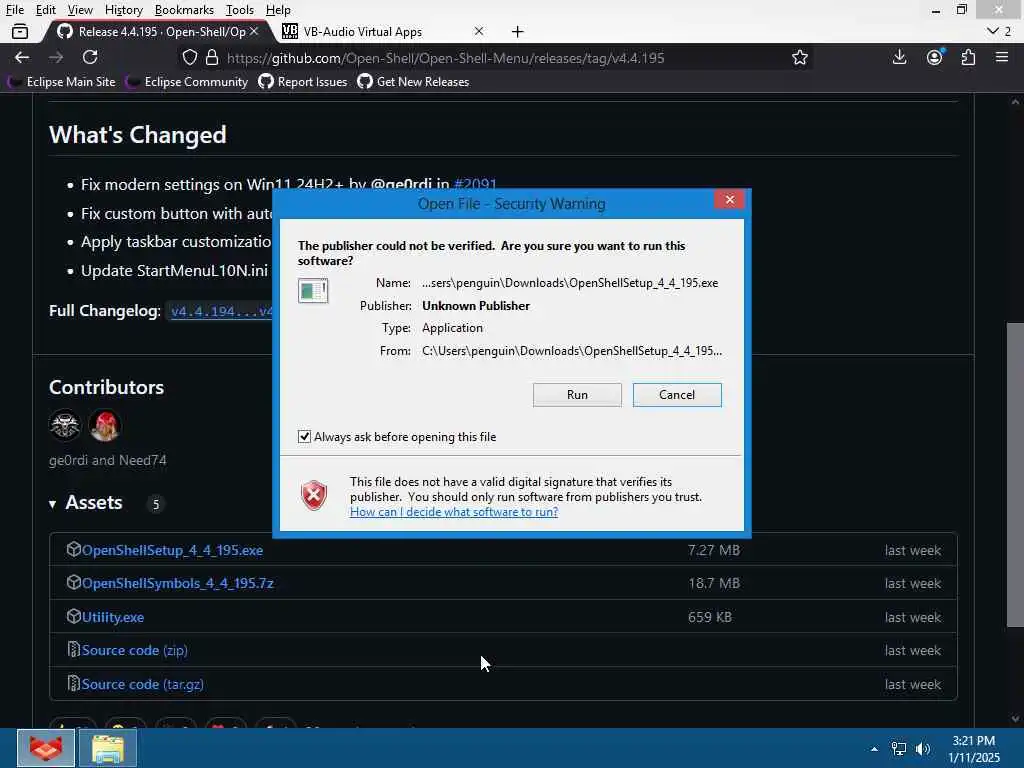The height and width of the screenshot is (768, 1024).
Task: Bookmark this page with the star icon
Action: tap(799, 57)
